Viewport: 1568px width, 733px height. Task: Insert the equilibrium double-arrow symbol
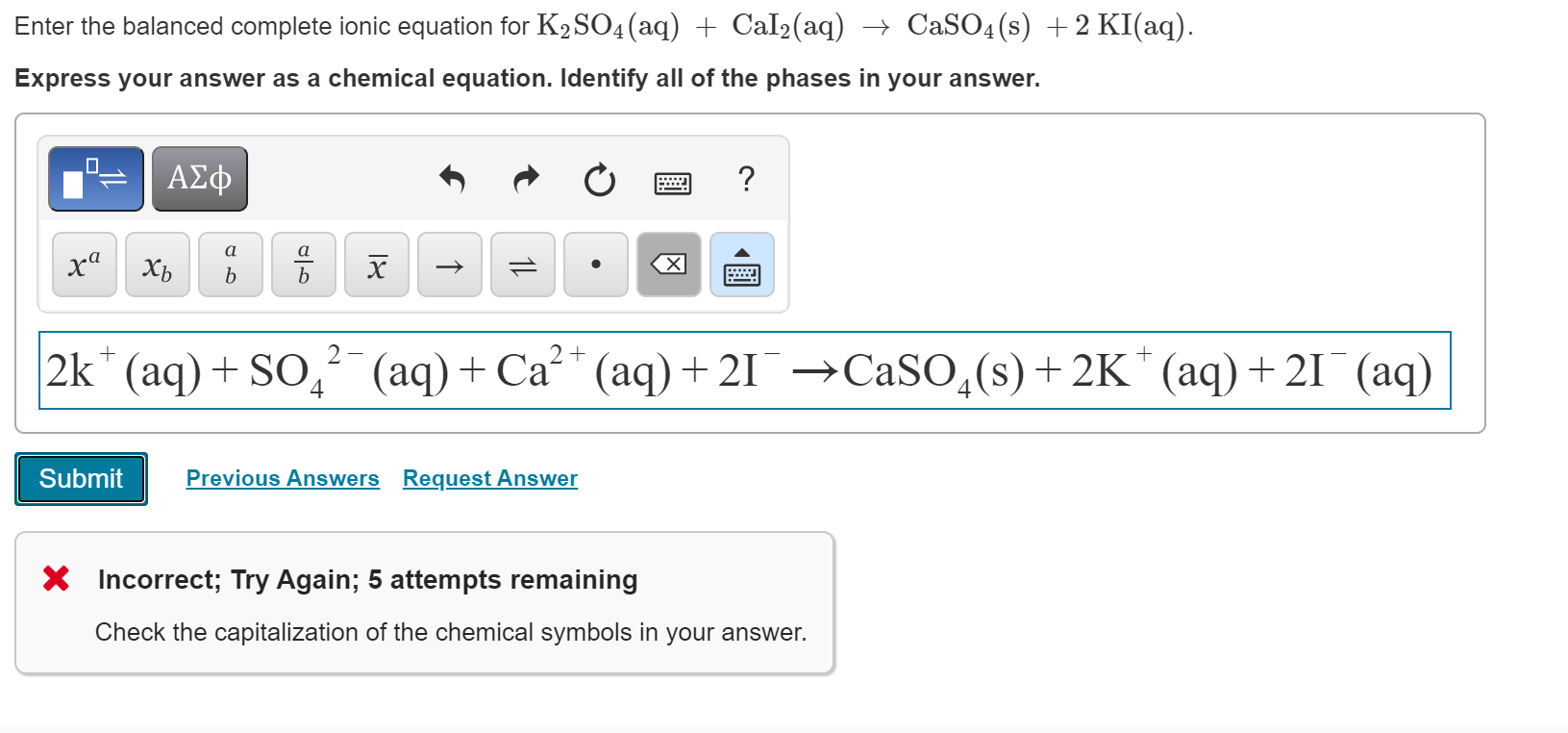point(522,265)
